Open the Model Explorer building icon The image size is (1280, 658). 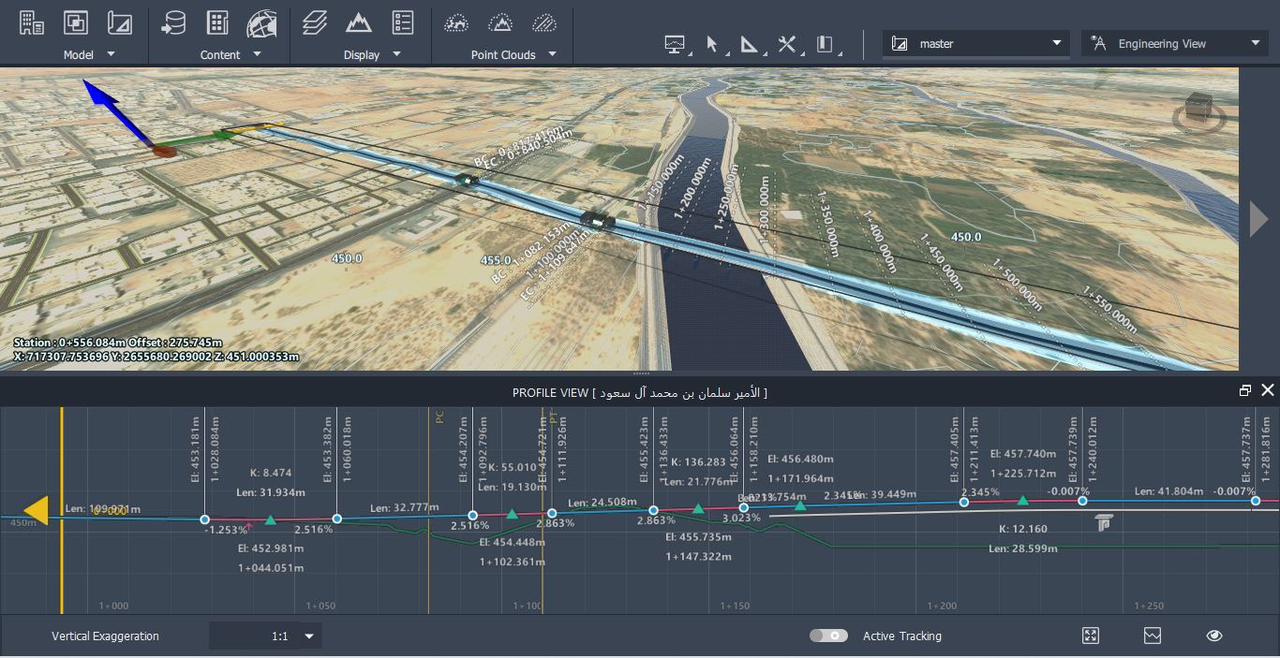[x=32, y=22]
